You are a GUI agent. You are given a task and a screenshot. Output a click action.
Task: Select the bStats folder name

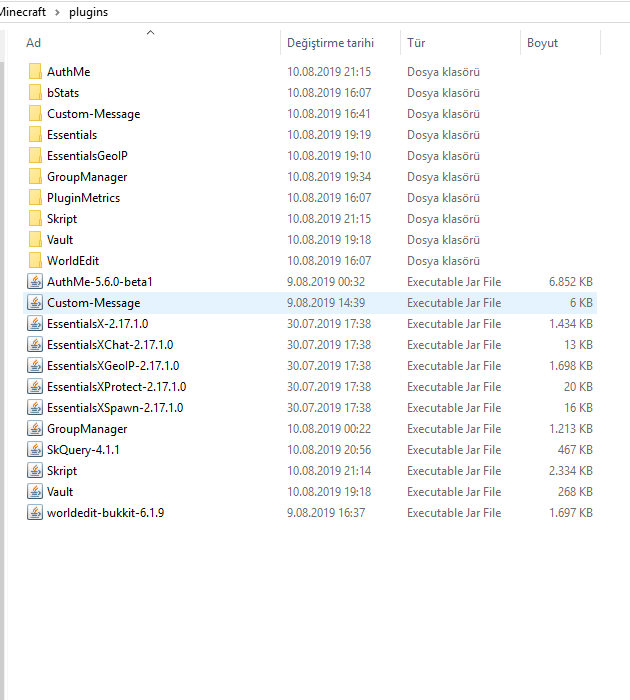click(63, 93)
